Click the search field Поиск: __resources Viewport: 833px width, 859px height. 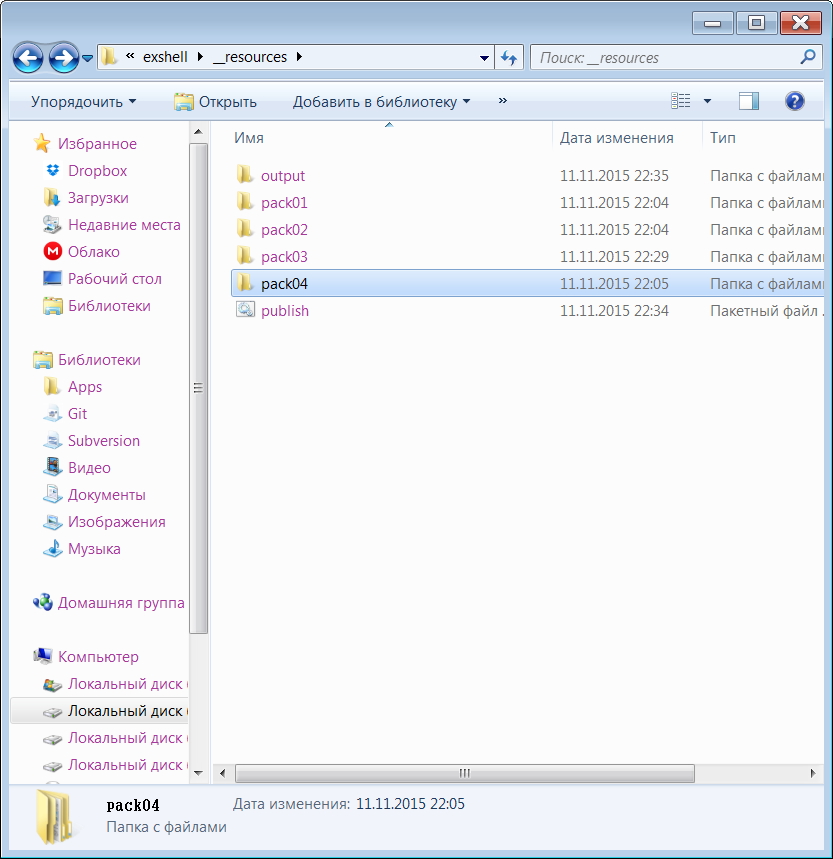[x=665, y=58]
